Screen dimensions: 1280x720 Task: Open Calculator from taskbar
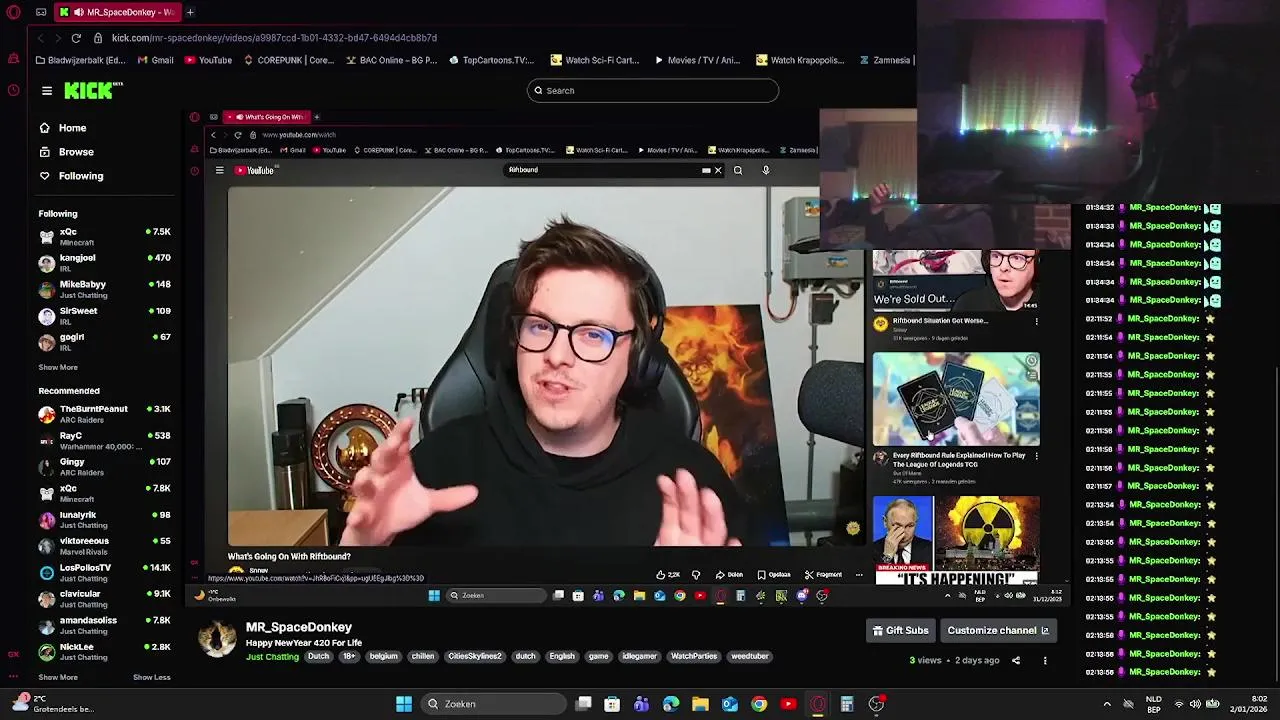847,704
